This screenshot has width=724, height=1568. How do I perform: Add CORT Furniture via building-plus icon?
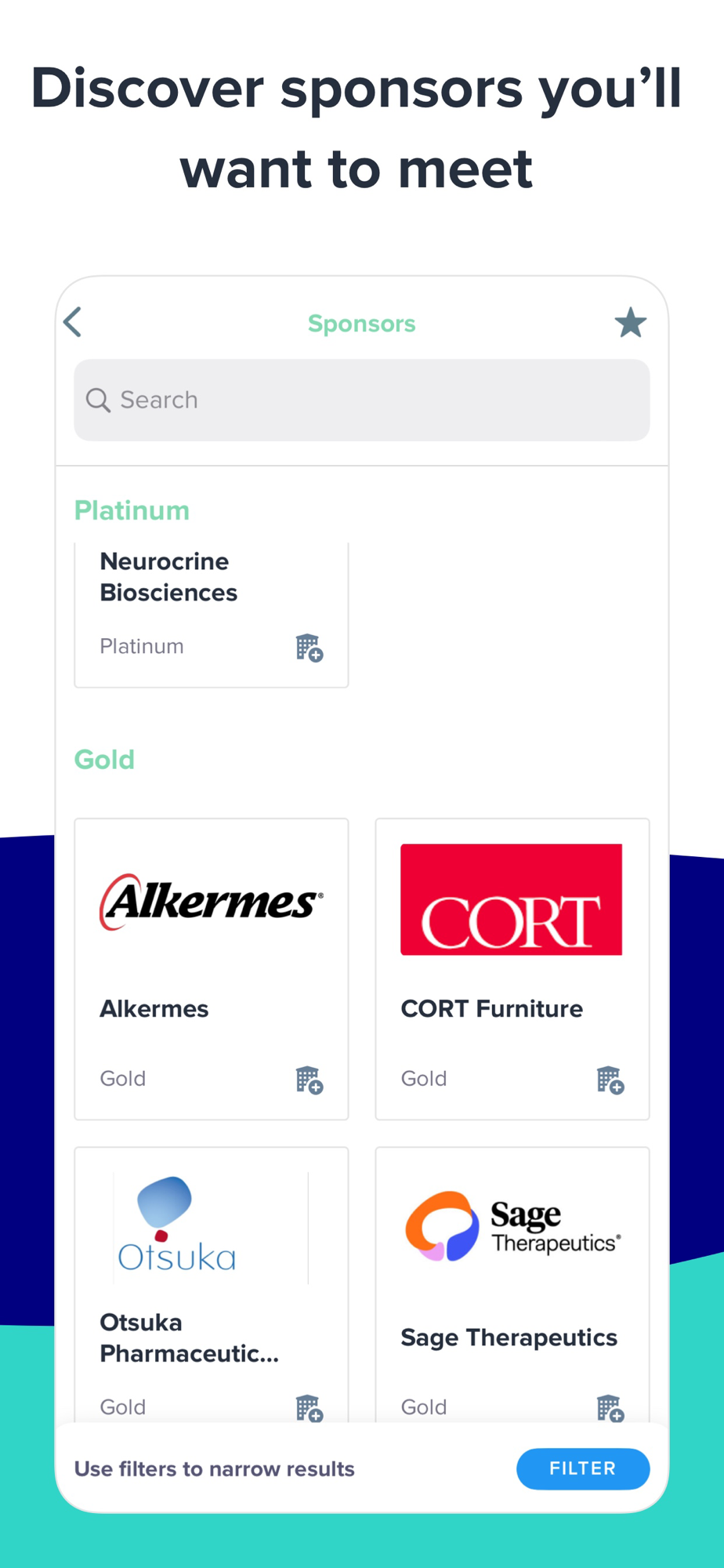(x=610, y=1080)
